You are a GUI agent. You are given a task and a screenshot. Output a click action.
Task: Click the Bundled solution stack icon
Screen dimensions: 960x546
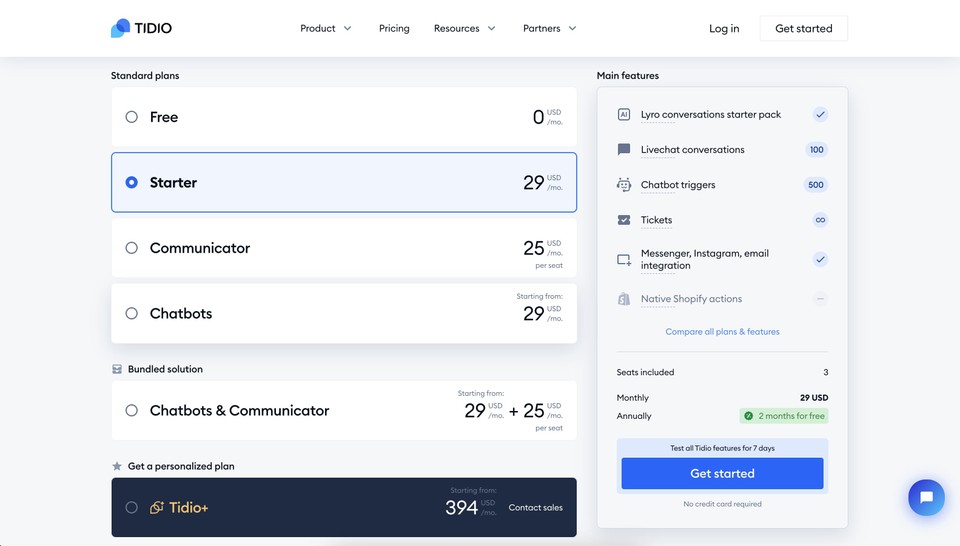[x=117, y=369]
